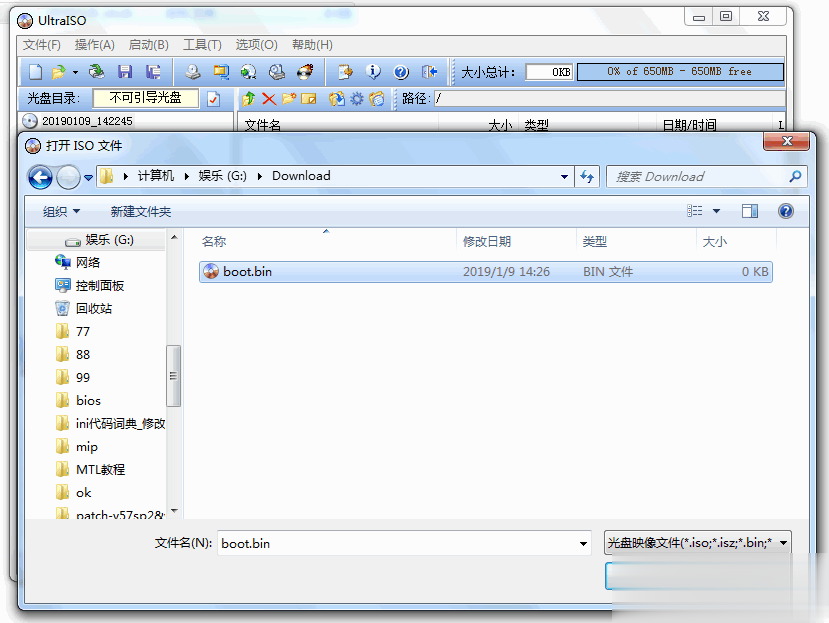This screenshot has height=623, width=829.
Task: Select the 20190109_142245 disc tree node
Action: (87, 121)
